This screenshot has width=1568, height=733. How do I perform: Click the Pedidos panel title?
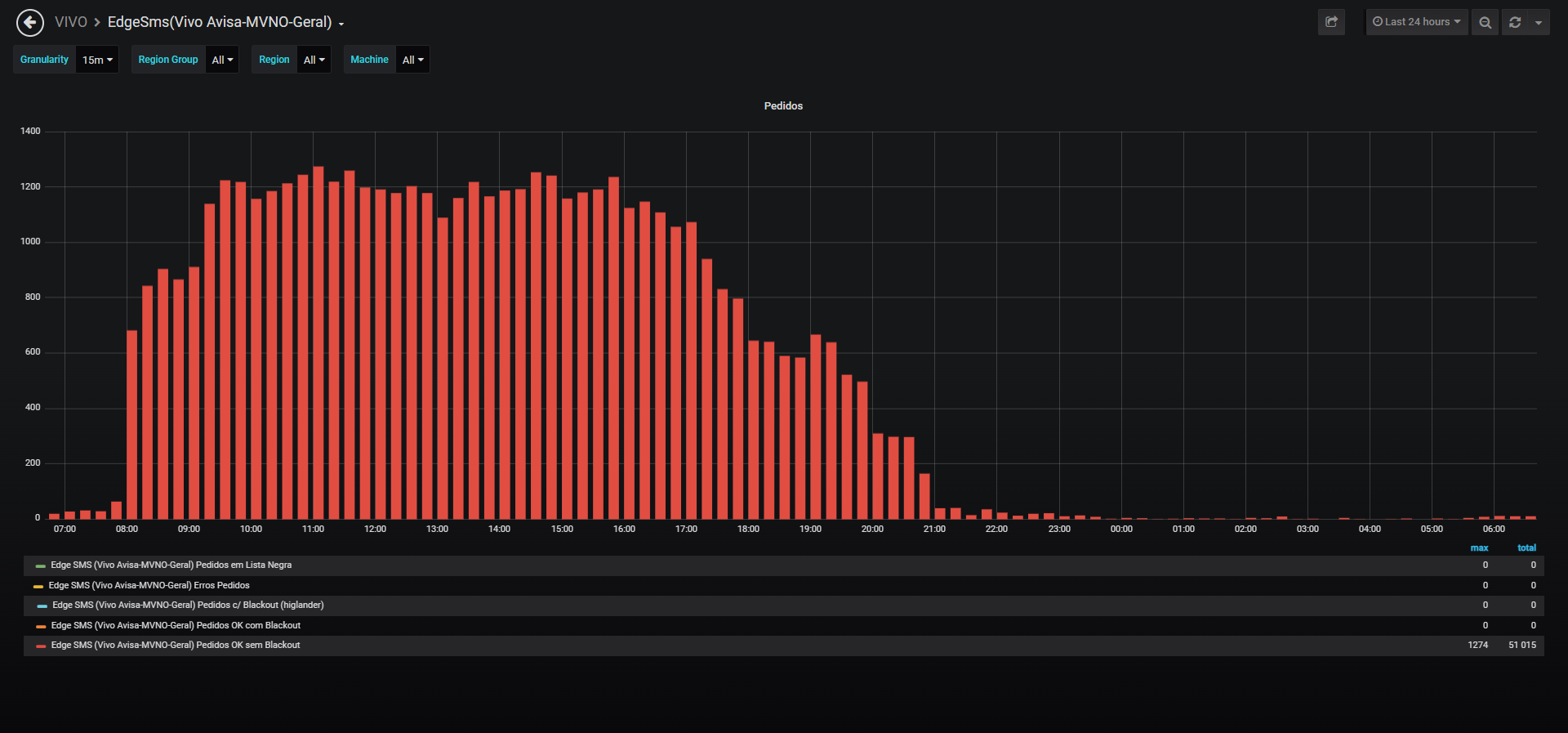point(783,106)
